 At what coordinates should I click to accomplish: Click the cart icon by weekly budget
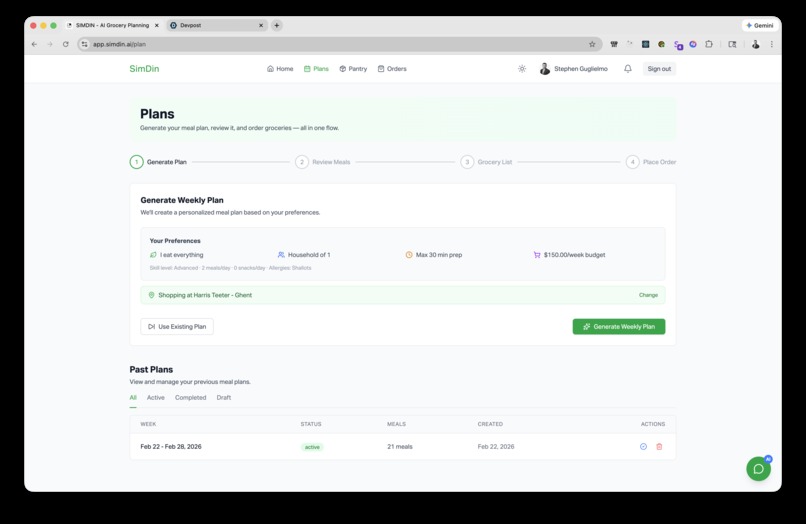(x=537, y=255)
